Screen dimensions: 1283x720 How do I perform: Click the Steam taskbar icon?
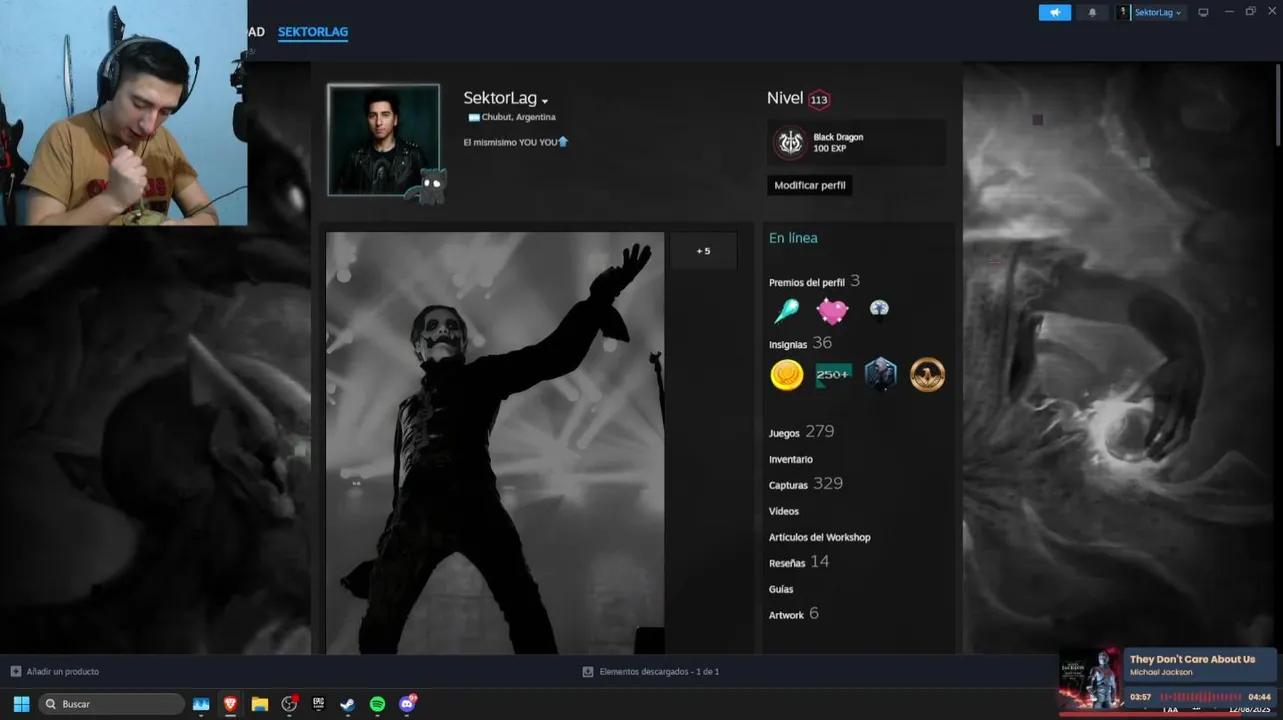[347, 704]
